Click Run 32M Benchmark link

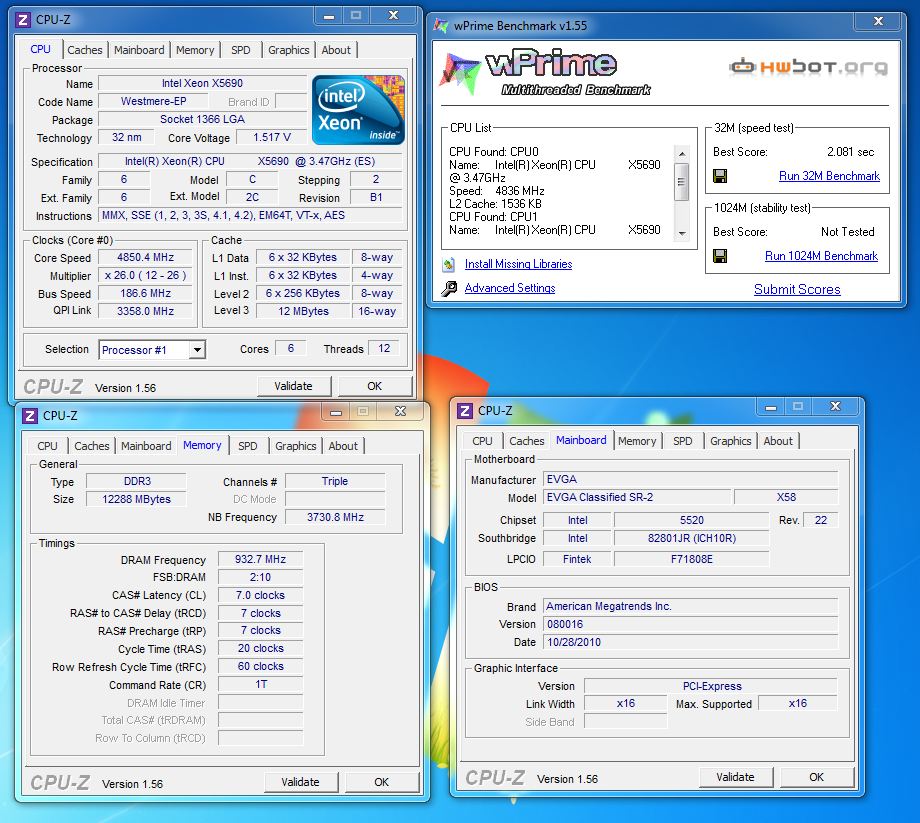(x=829, y=176)
